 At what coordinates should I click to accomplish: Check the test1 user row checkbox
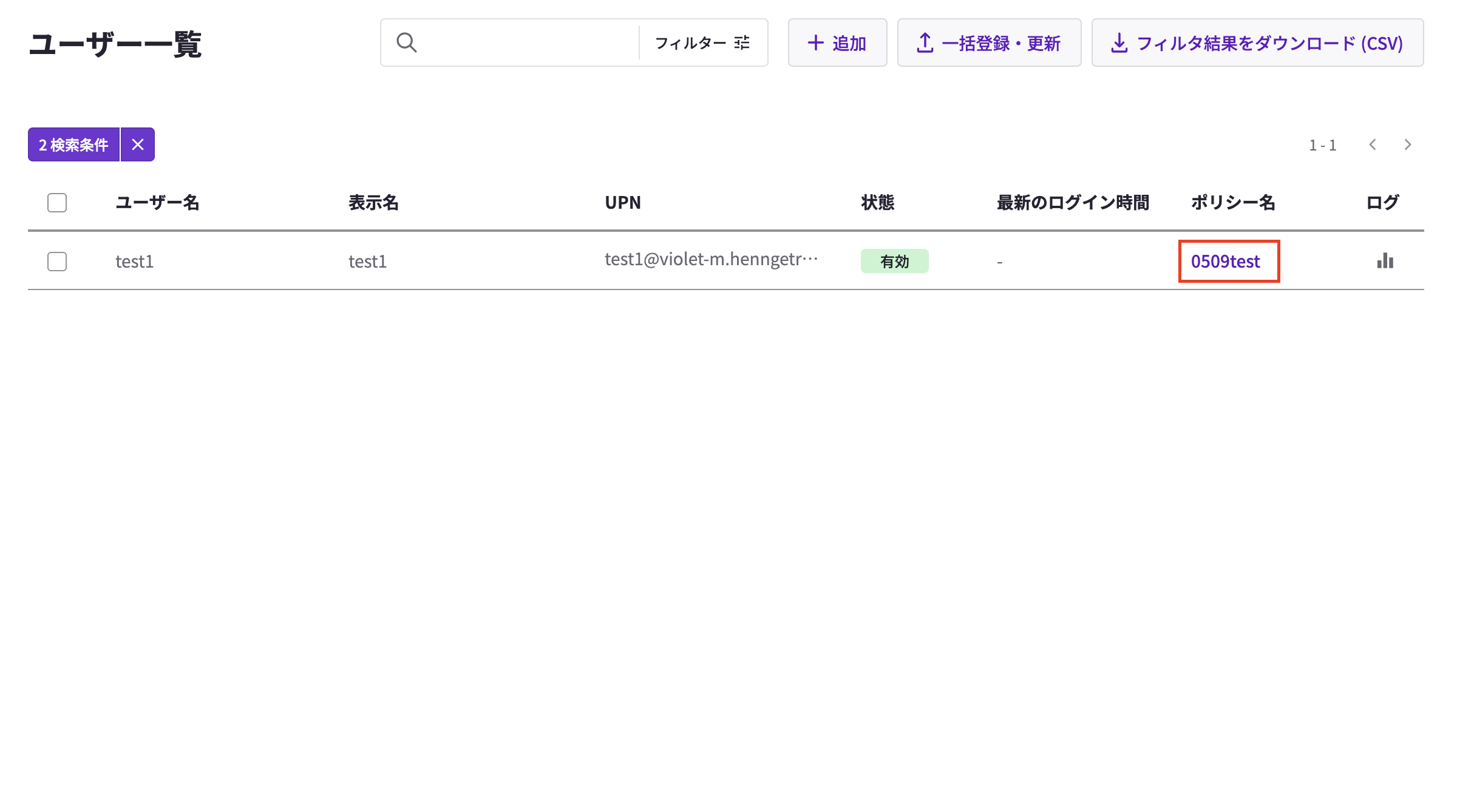(x=57, y=262)
